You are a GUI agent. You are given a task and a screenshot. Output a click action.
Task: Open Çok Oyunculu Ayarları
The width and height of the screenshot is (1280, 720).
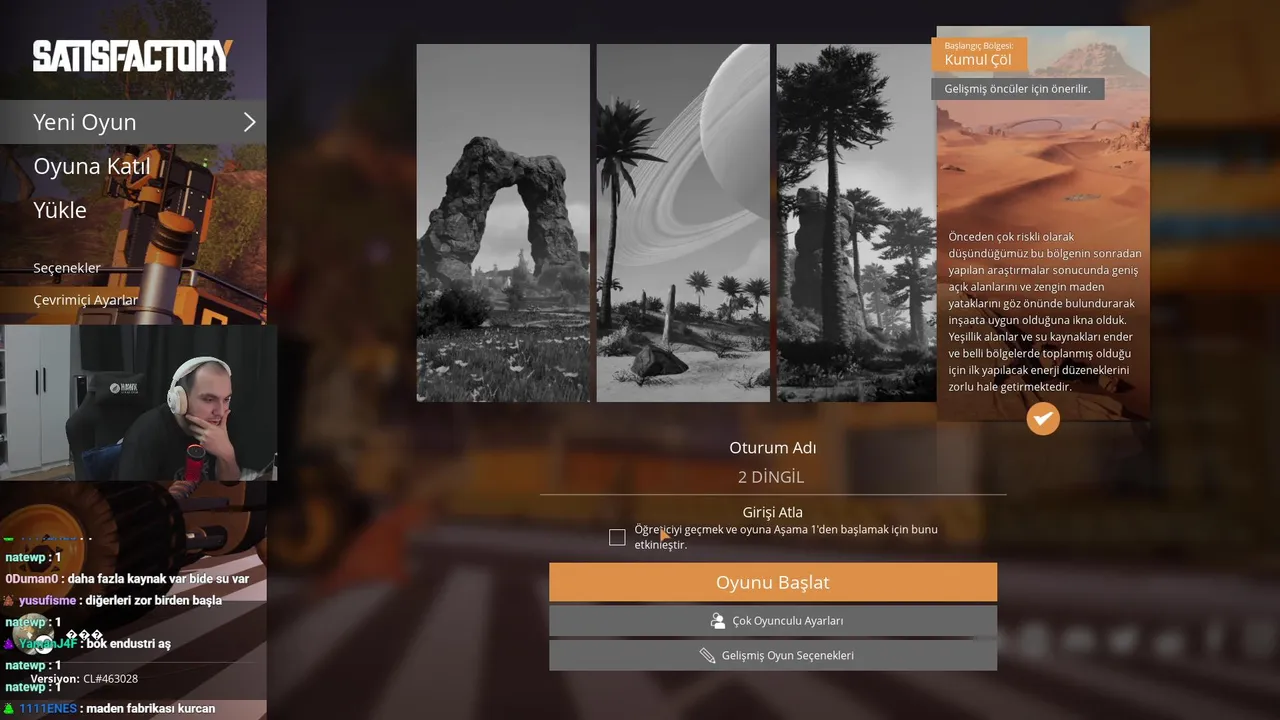[x=773, y=621]
